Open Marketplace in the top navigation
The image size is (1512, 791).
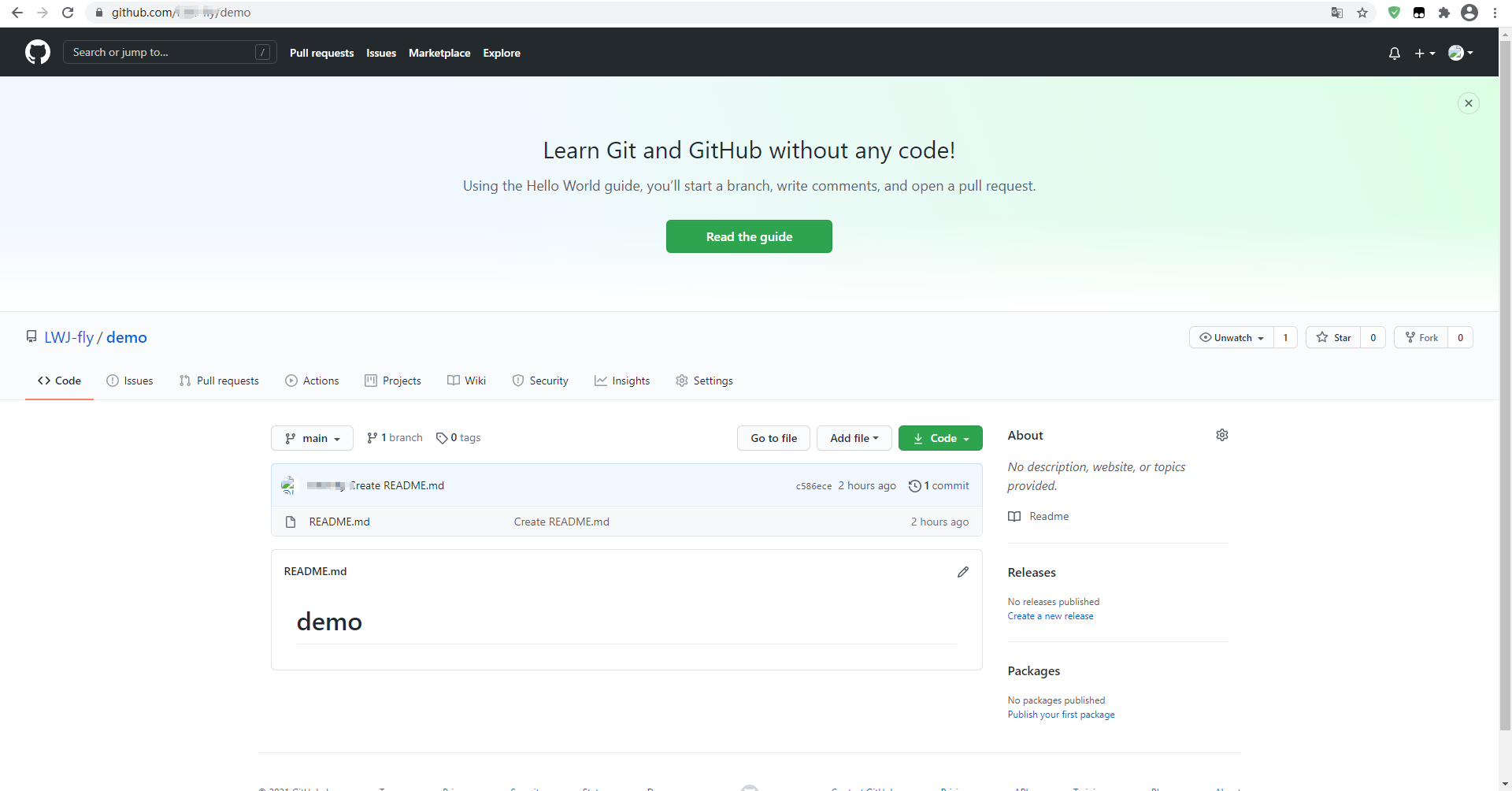pyautogui.click(x=439, y=53)
